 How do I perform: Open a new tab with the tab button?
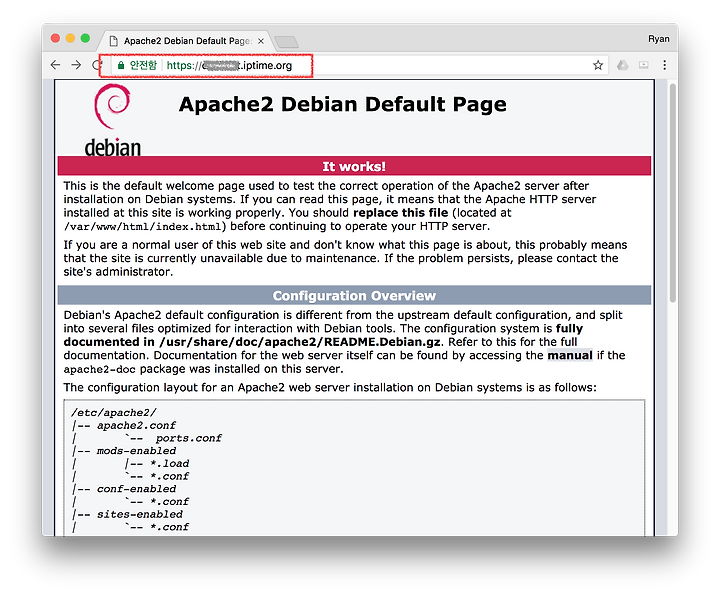[x=287, y=42]
